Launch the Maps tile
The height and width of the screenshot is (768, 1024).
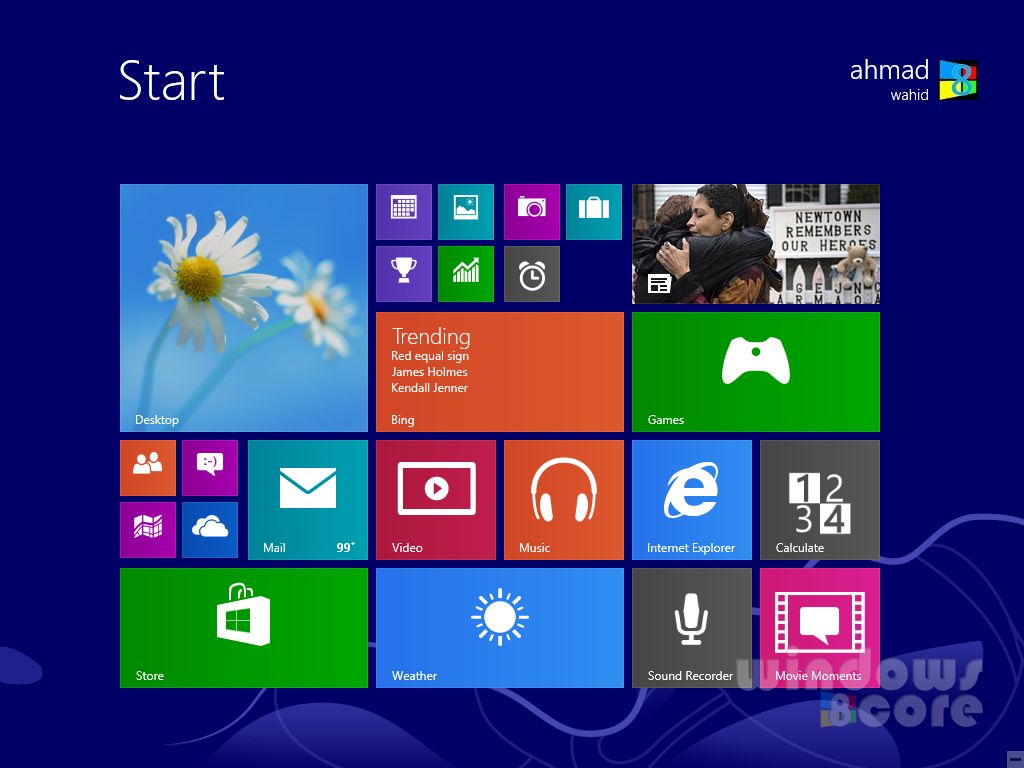click(x=148, y=530)
